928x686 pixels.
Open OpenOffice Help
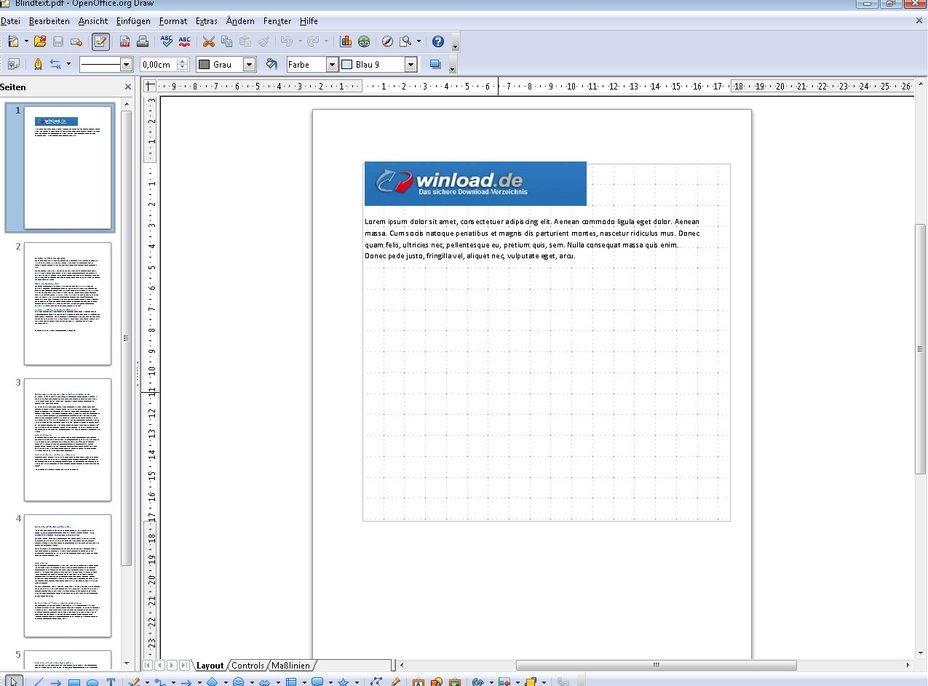coord(438,41)
